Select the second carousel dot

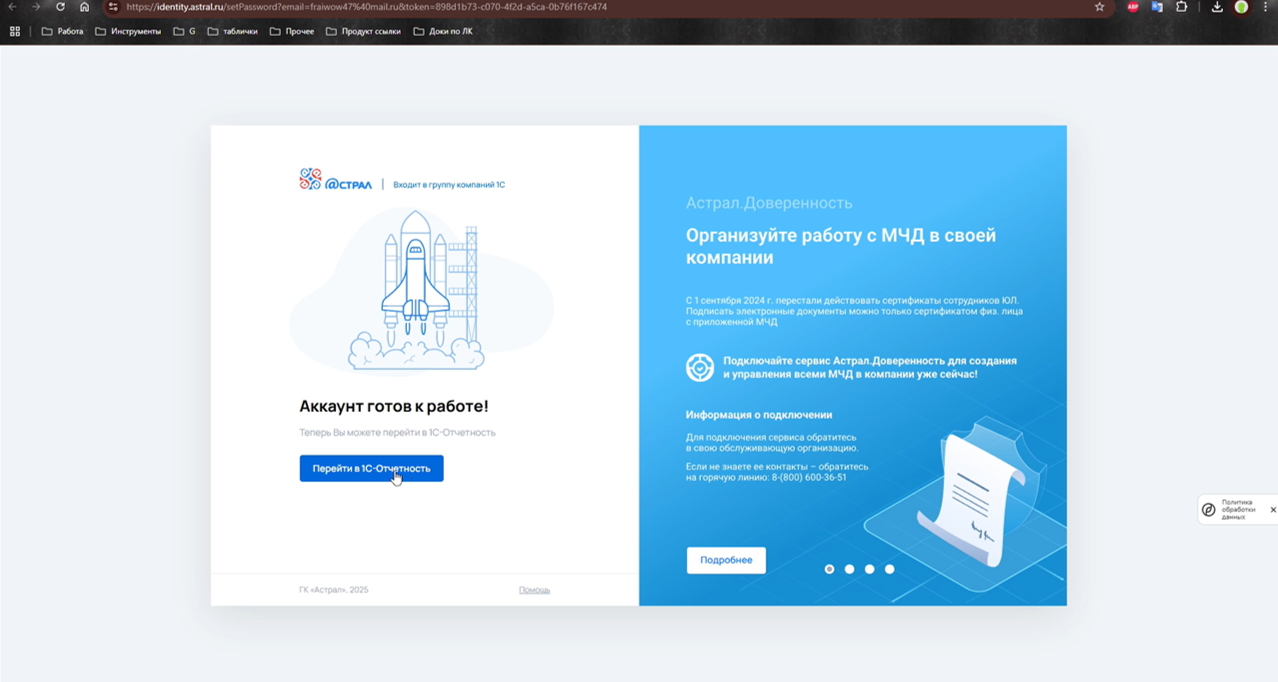pyautogui.click(x=849, y=569)
